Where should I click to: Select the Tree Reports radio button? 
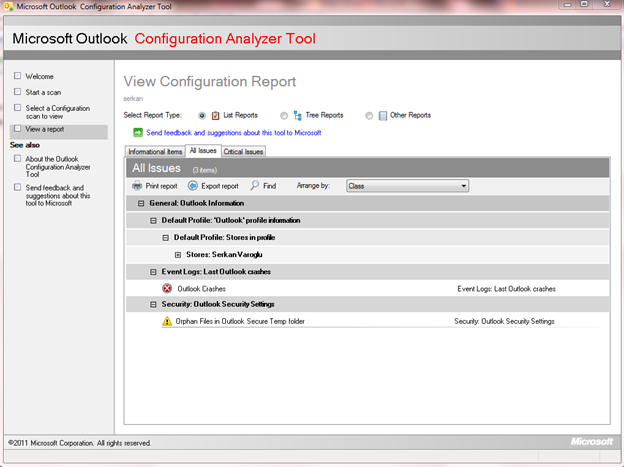(x=284, y=115)
